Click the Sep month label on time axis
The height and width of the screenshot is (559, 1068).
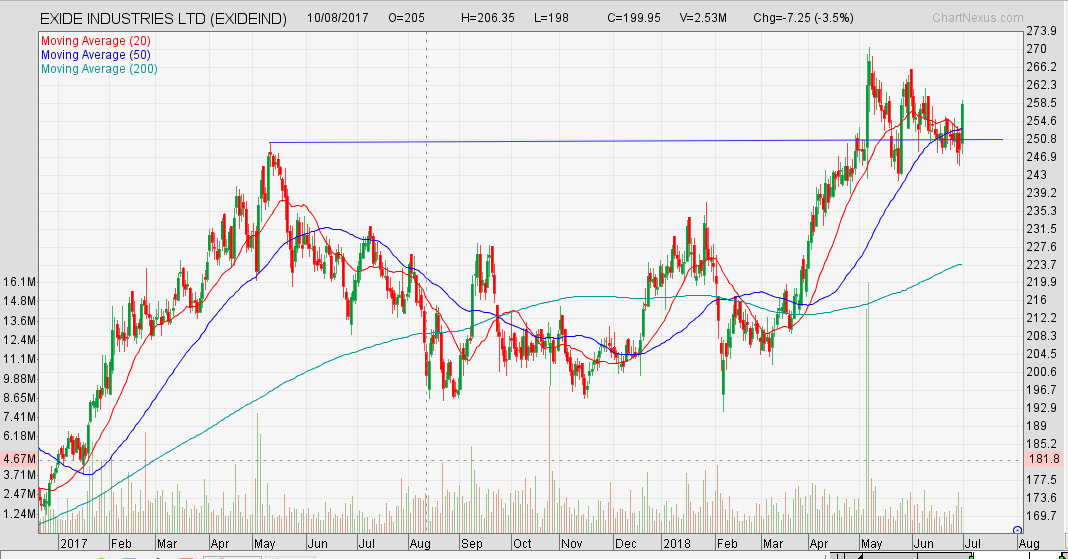coord(471,543)
